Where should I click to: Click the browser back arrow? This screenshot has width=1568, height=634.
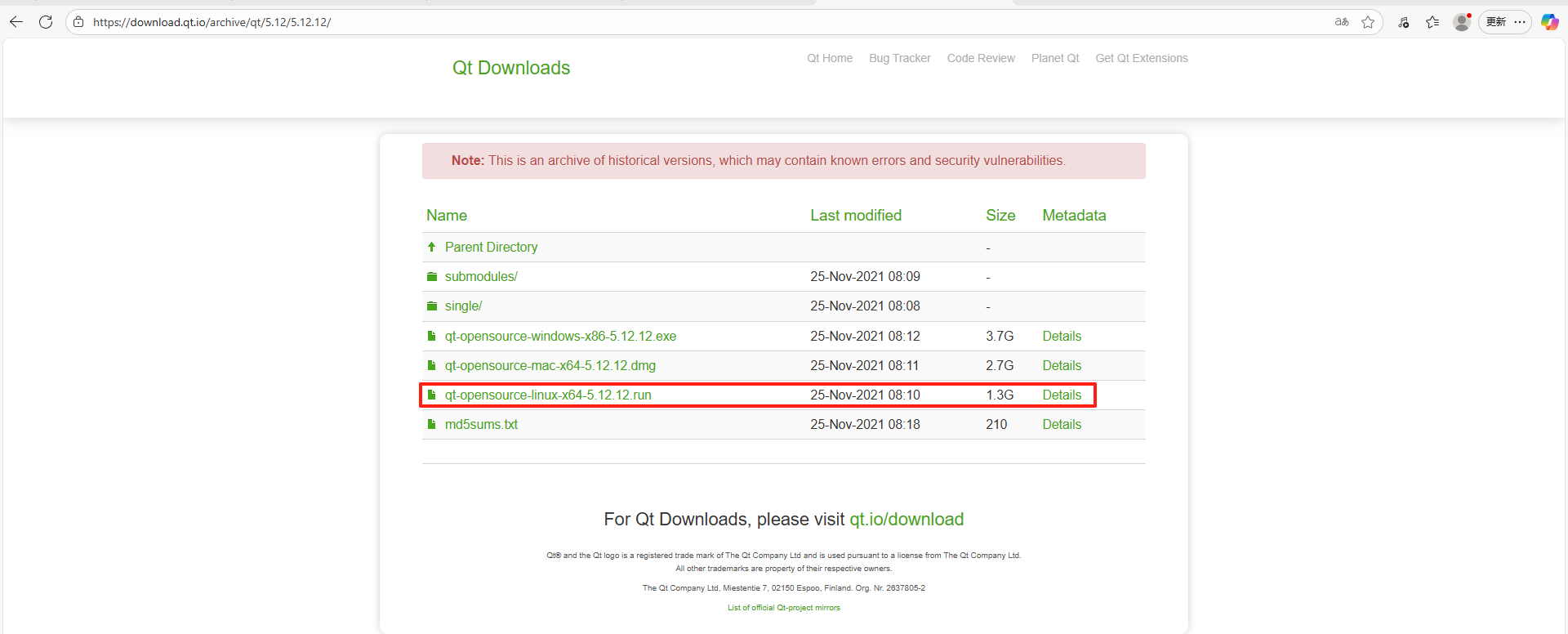[x=16, y=22]
